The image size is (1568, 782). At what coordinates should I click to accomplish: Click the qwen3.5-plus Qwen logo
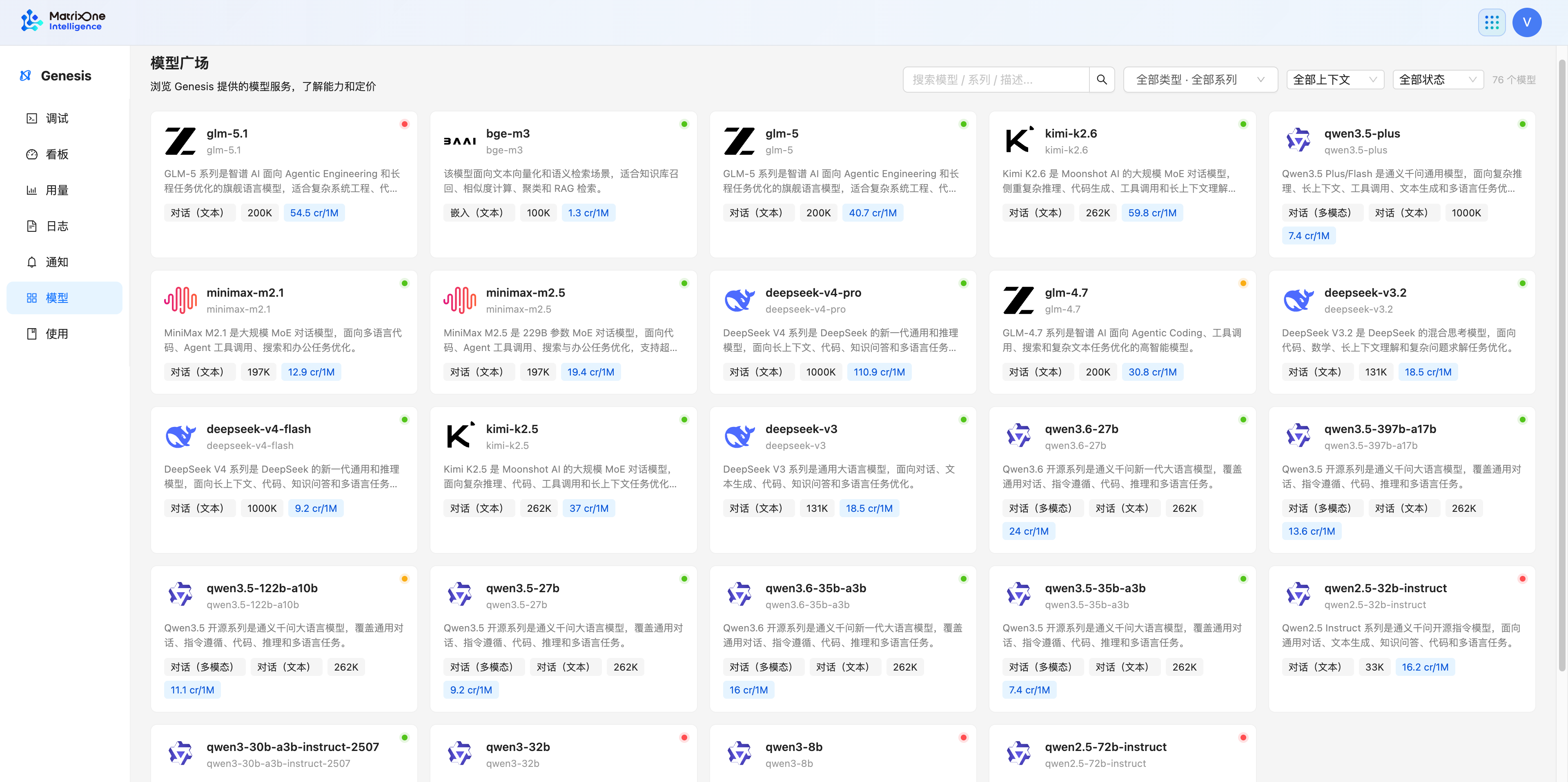(1298, 140)
